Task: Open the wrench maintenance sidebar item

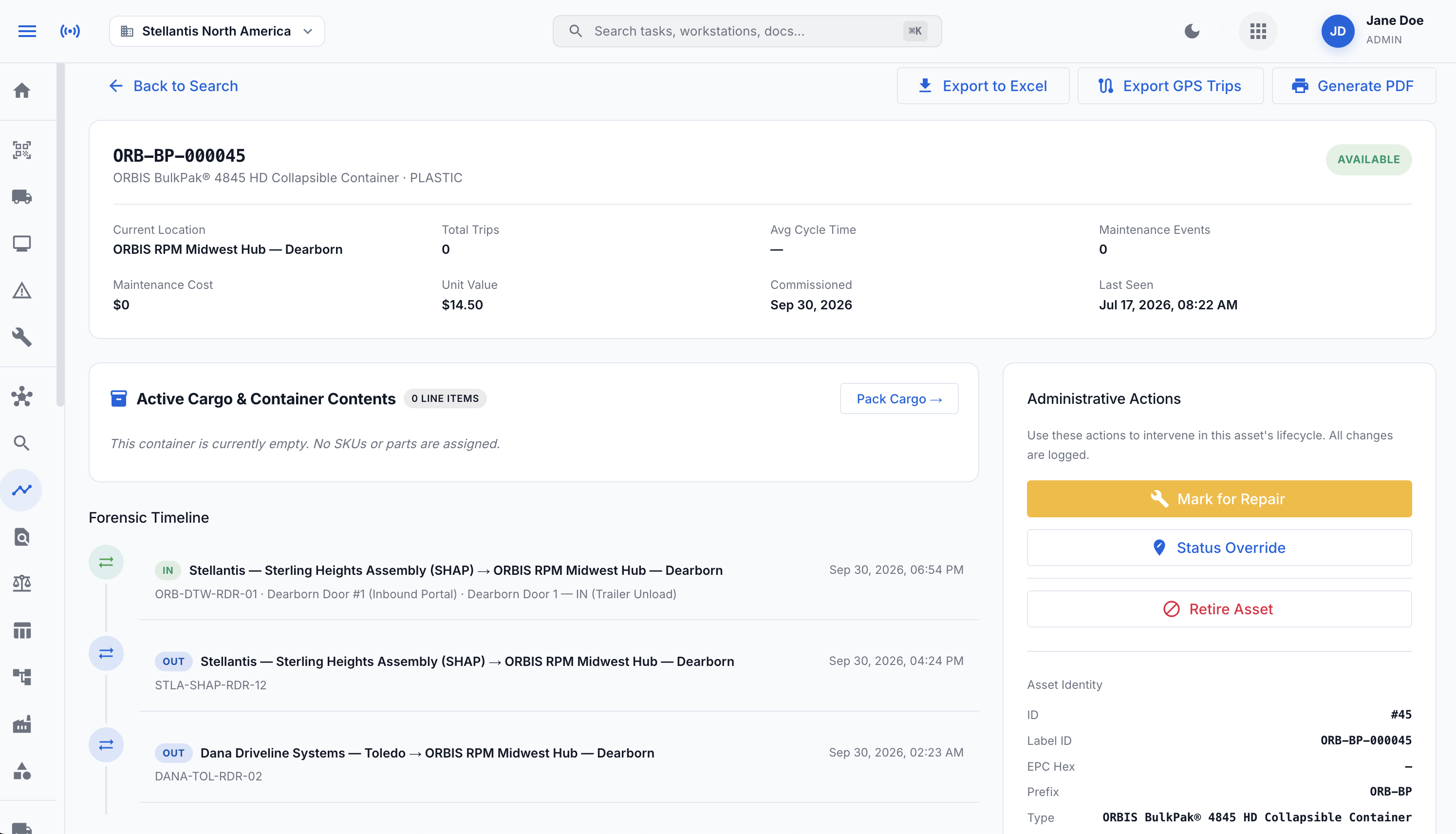Action: coord(22,337)
